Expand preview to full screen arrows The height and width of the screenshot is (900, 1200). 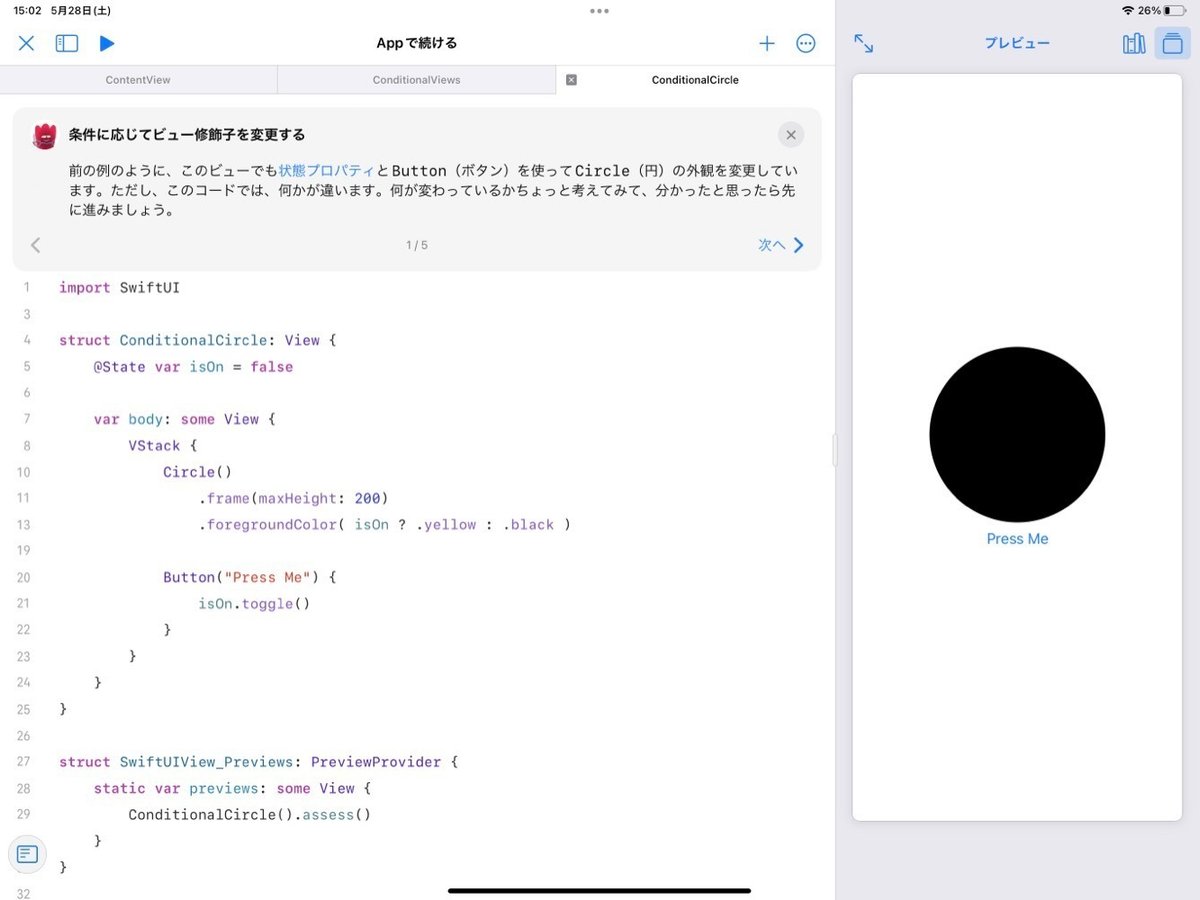tap(864, 43)
